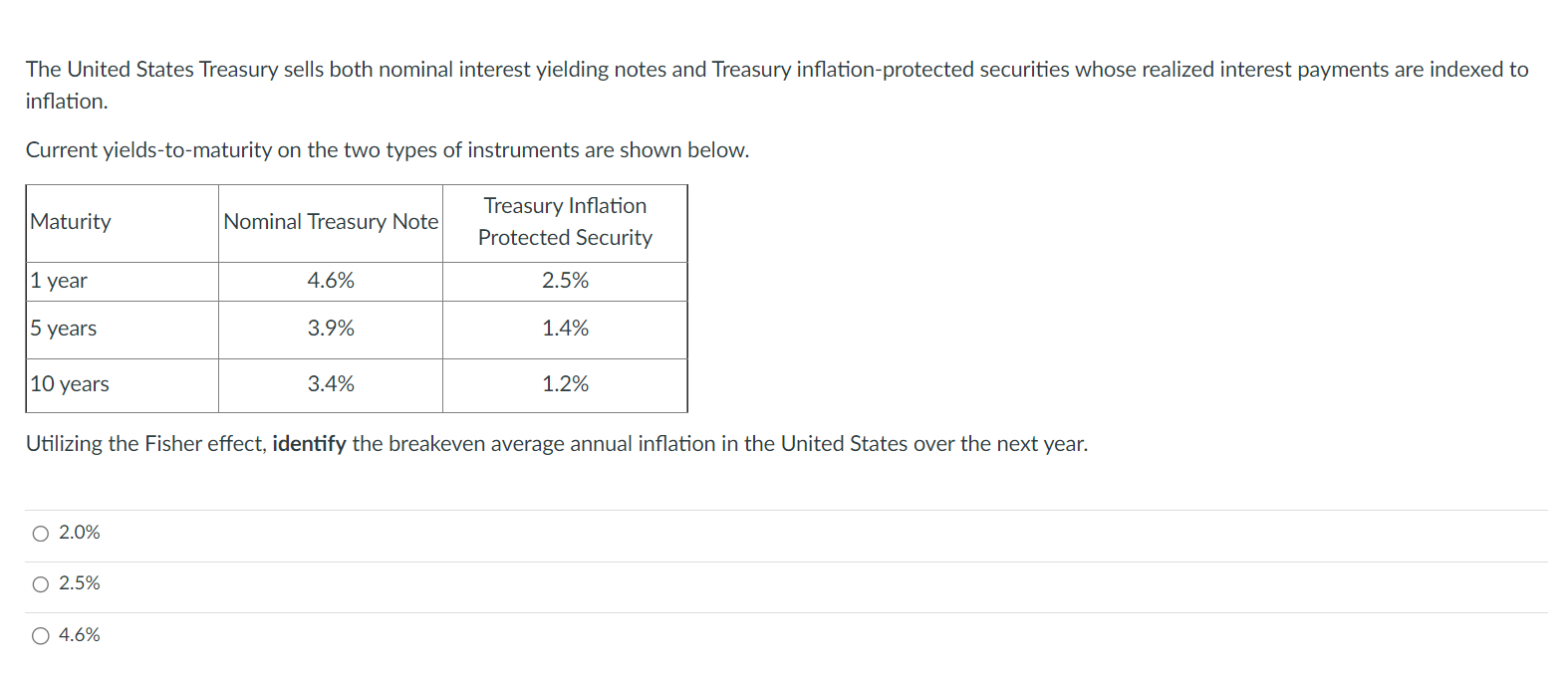Click the Nominal Treasury Note header
The height and width of the screenshot is (674, 1568).
(330, 222)
